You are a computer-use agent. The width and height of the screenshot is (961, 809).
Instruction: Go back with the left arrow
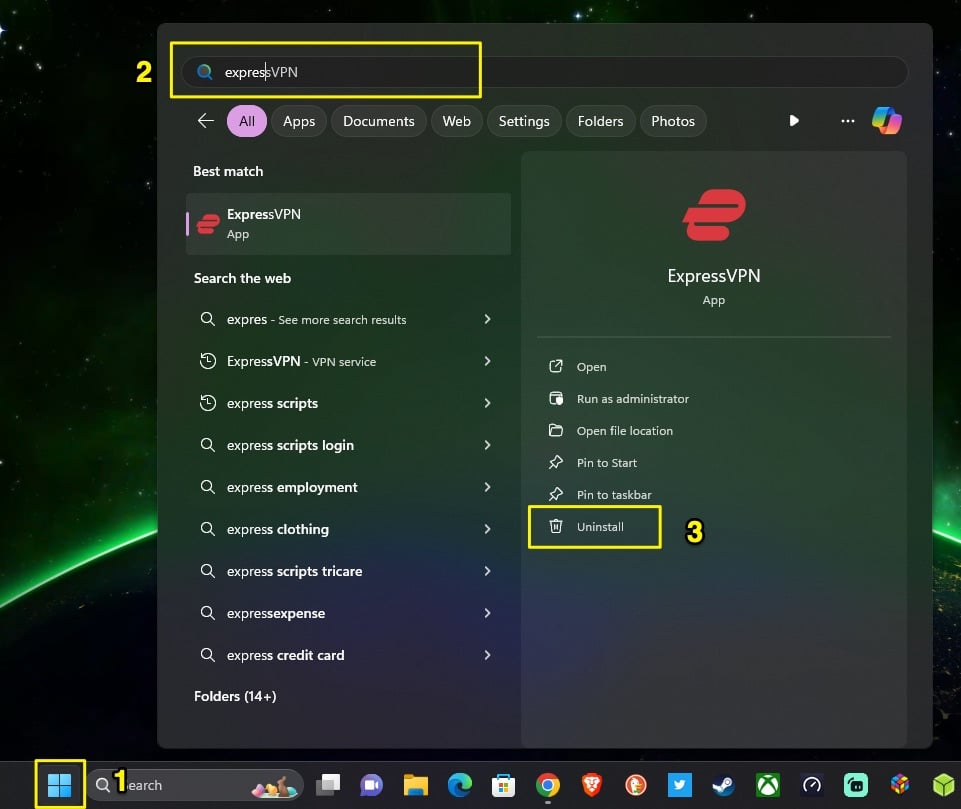[x=205, y=121]
